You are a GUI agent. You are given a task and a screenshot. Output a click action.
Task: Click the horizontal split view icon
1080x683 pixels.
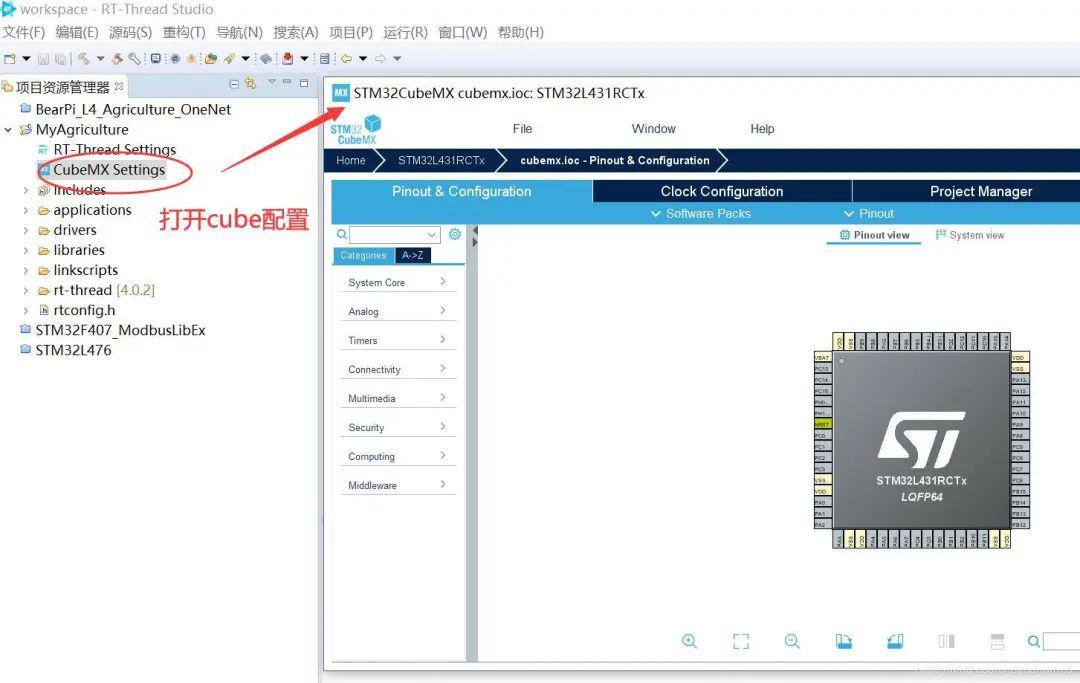[997, 641]
